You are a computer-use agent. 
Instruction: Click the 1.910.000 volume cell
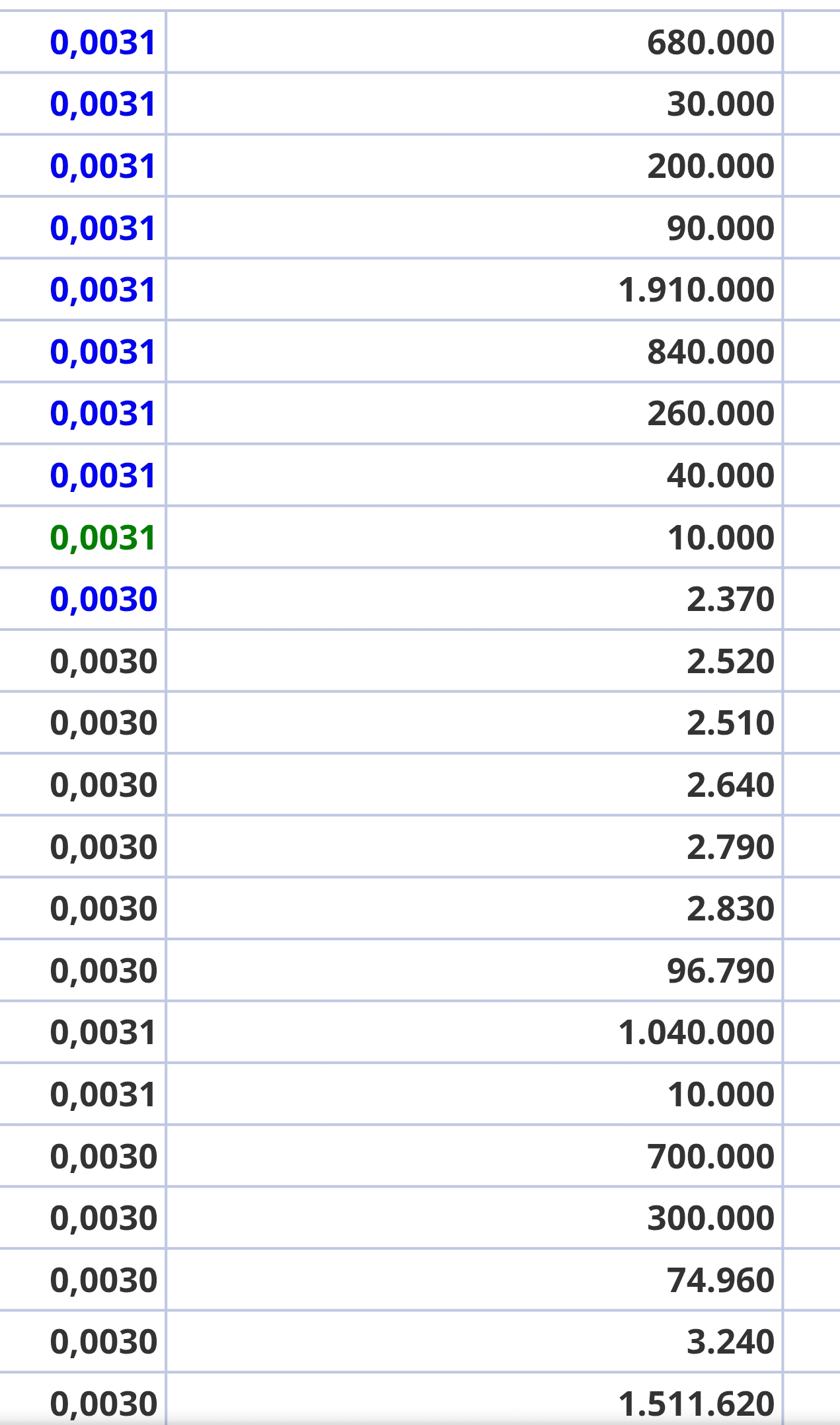697,290
